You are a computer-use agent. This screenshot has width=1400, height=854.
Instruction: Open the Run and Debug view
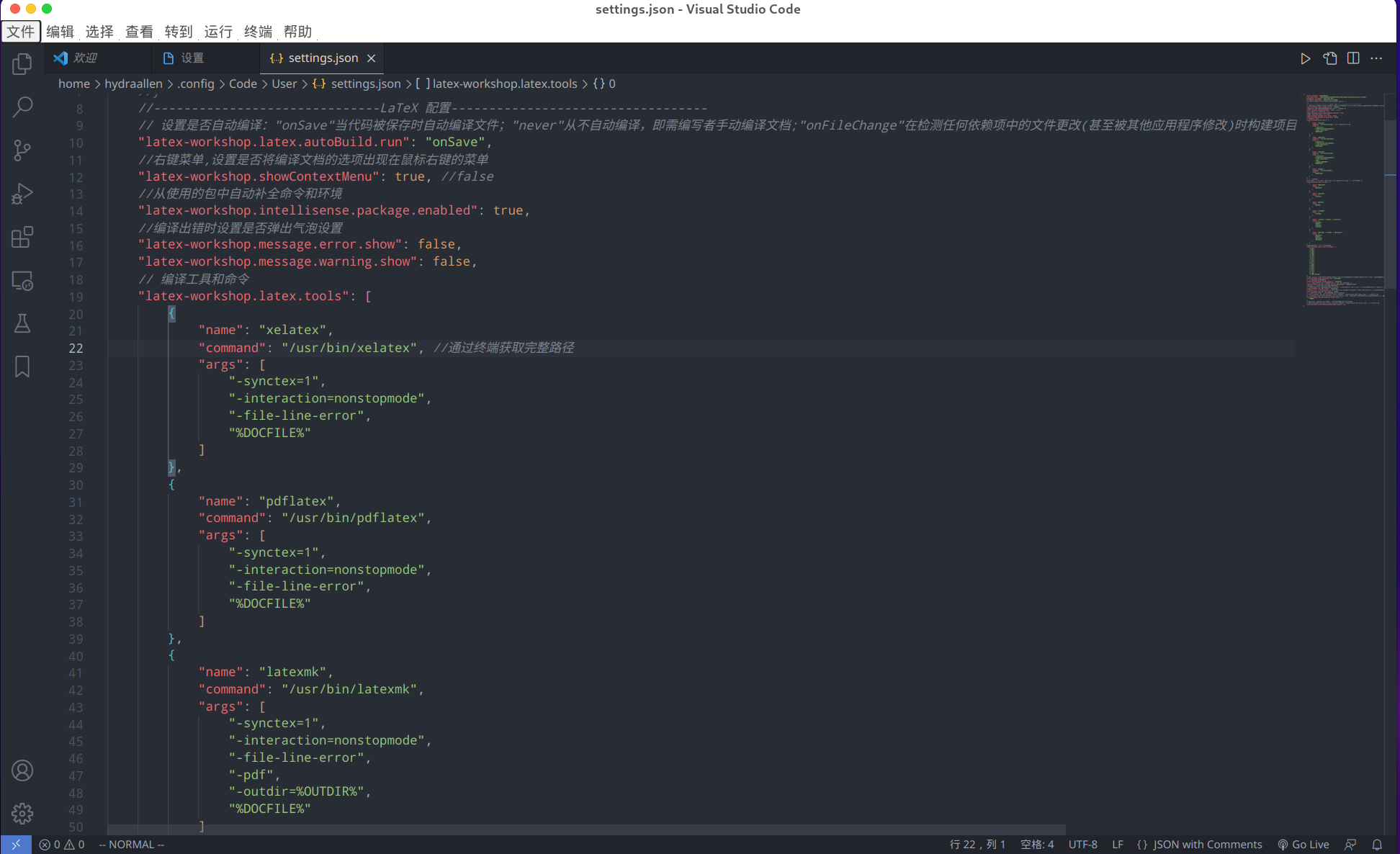(x=22, y=194)
